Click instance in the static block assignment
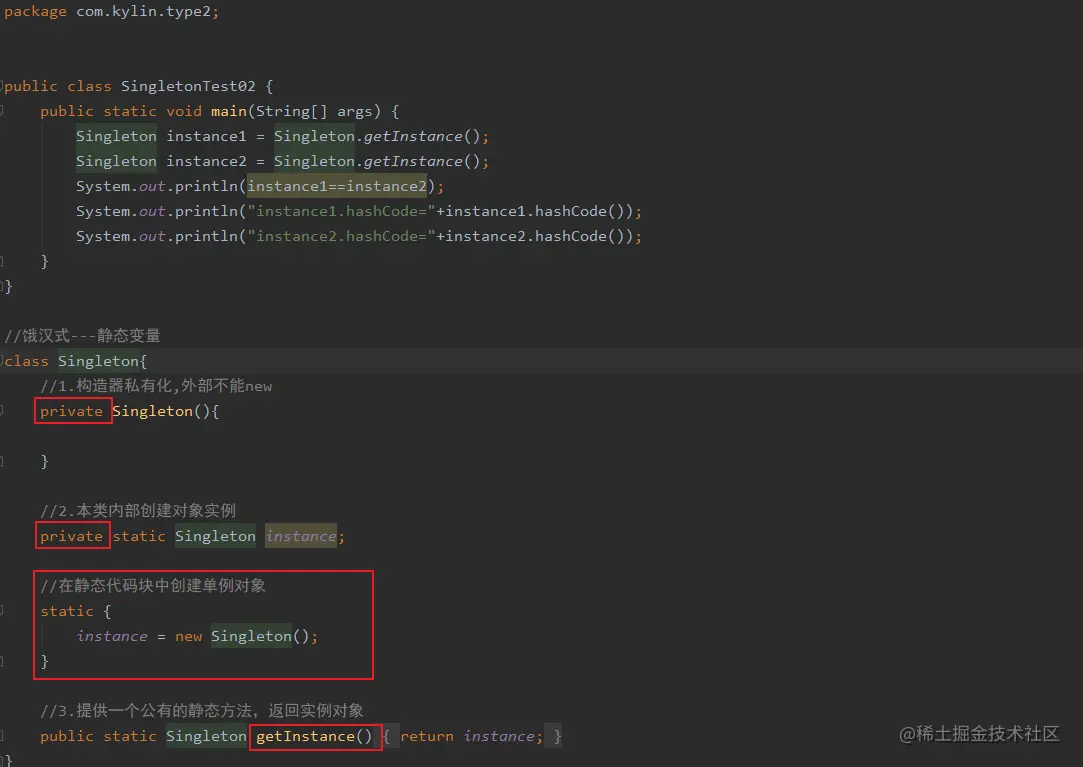The image size is (1083, 767). tap(112, 636)
